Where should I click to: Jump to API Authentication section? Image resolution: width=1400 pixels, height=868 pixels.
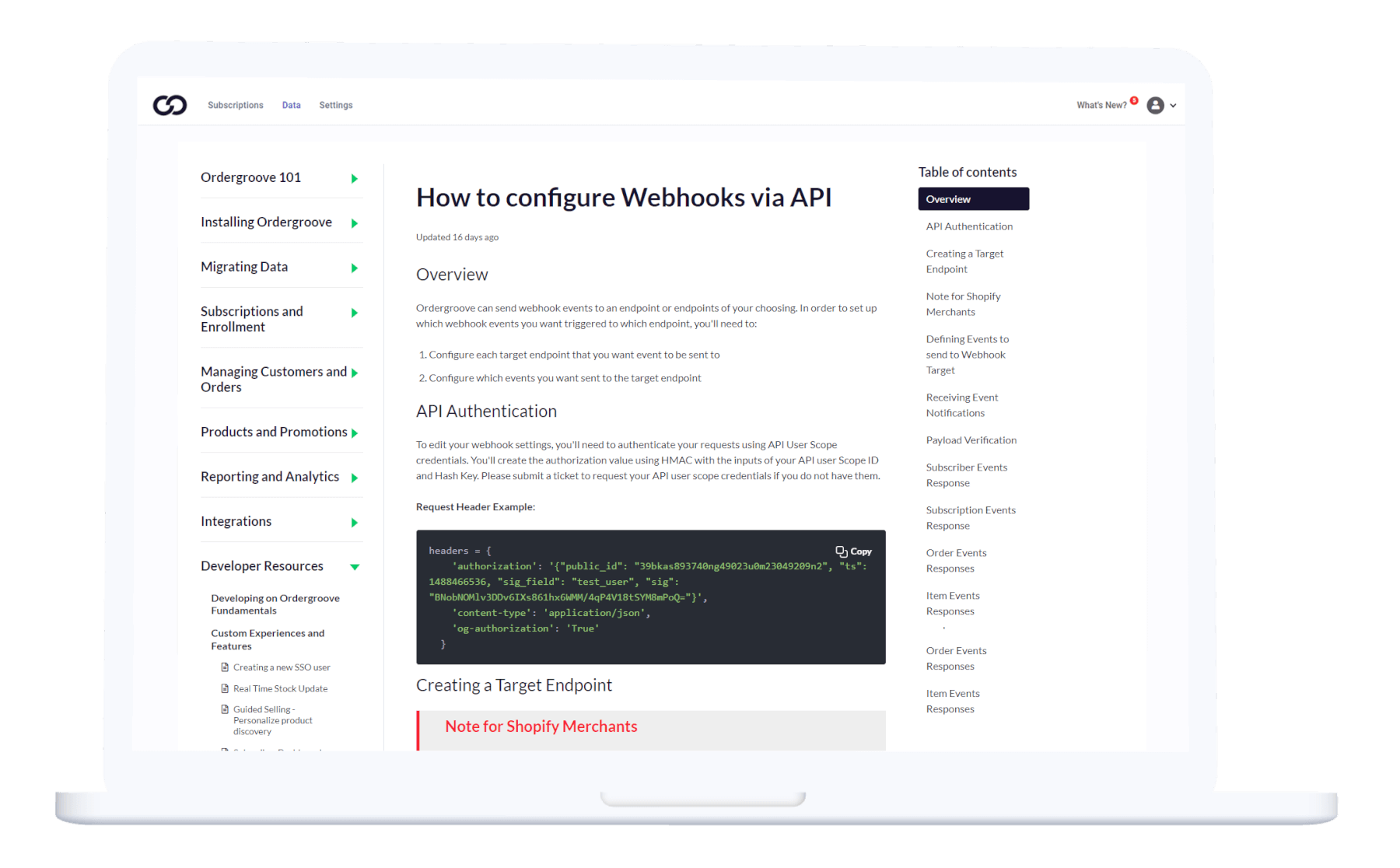tap(969, 226)
